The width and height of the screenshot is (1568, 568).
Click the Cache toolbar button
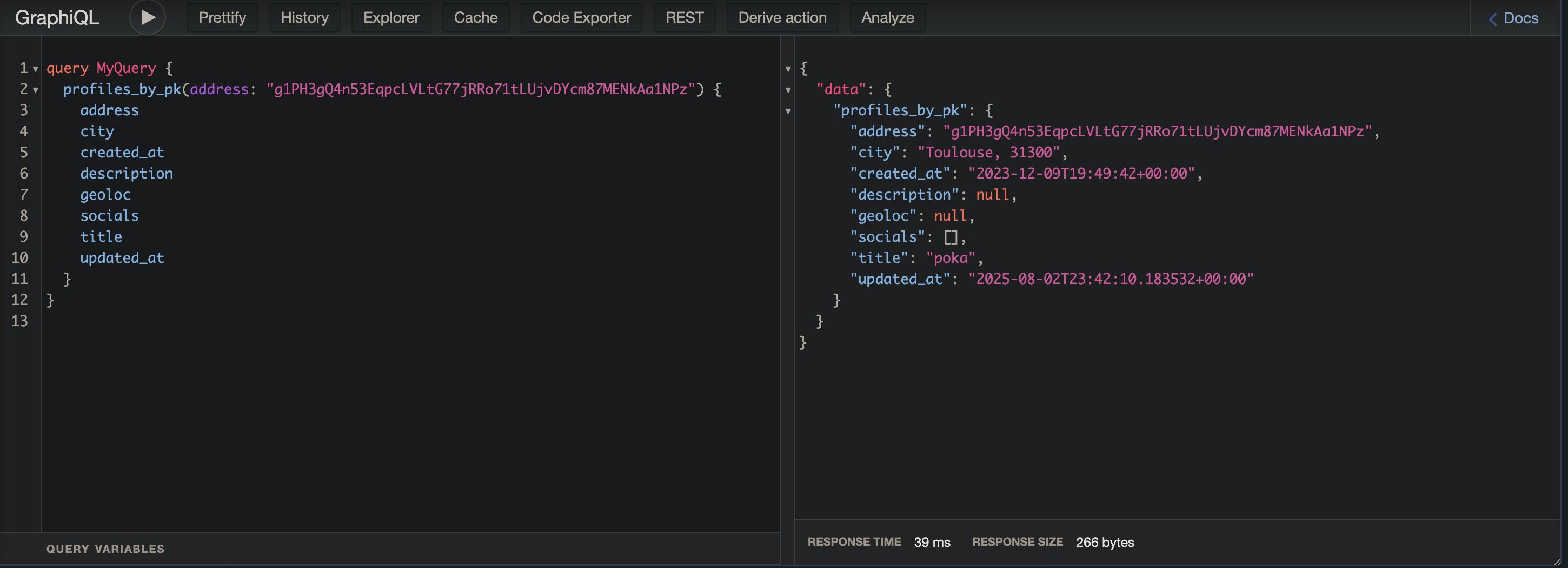(475, 18)
